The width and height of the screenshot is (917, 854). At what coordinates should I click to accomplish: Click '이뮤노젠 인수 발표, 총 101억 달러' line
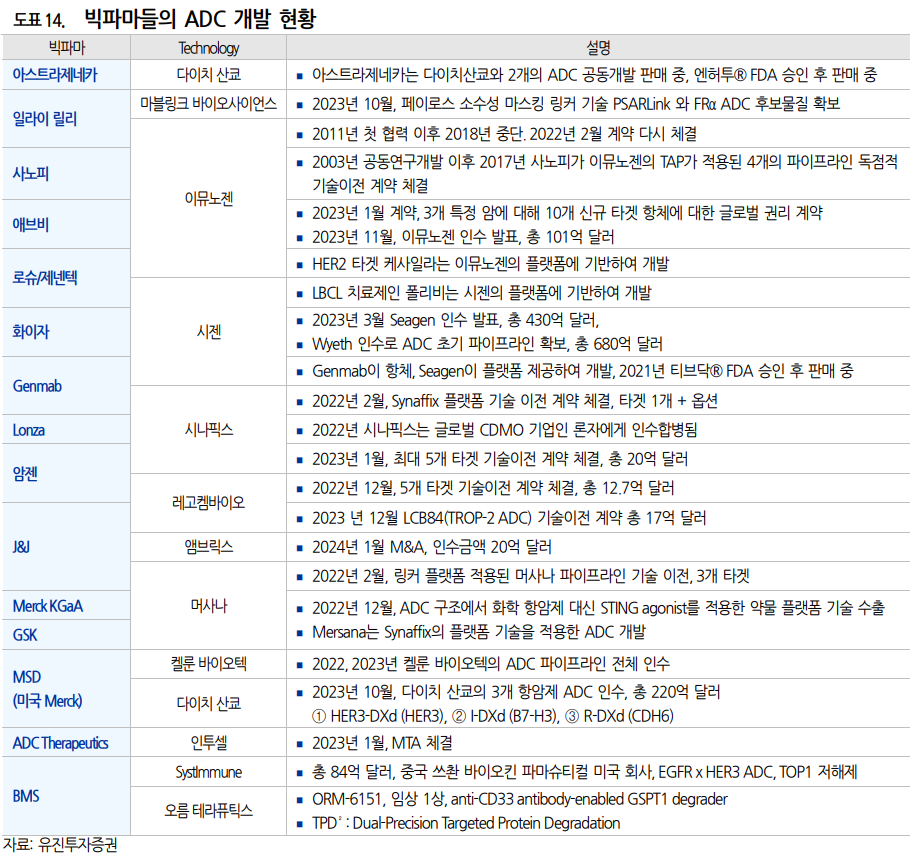pyautogui.click(x=463, y=237)
